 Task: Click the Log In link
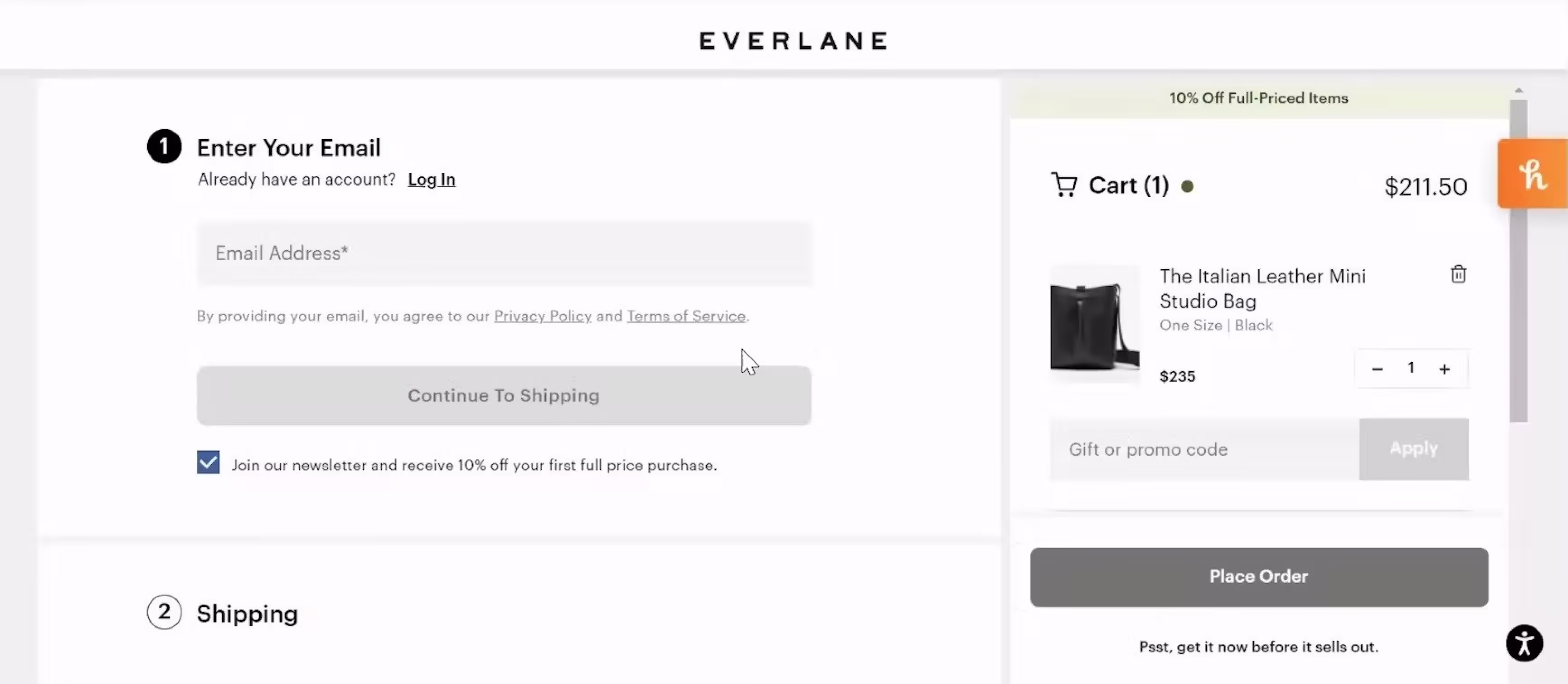coord(431,180)
